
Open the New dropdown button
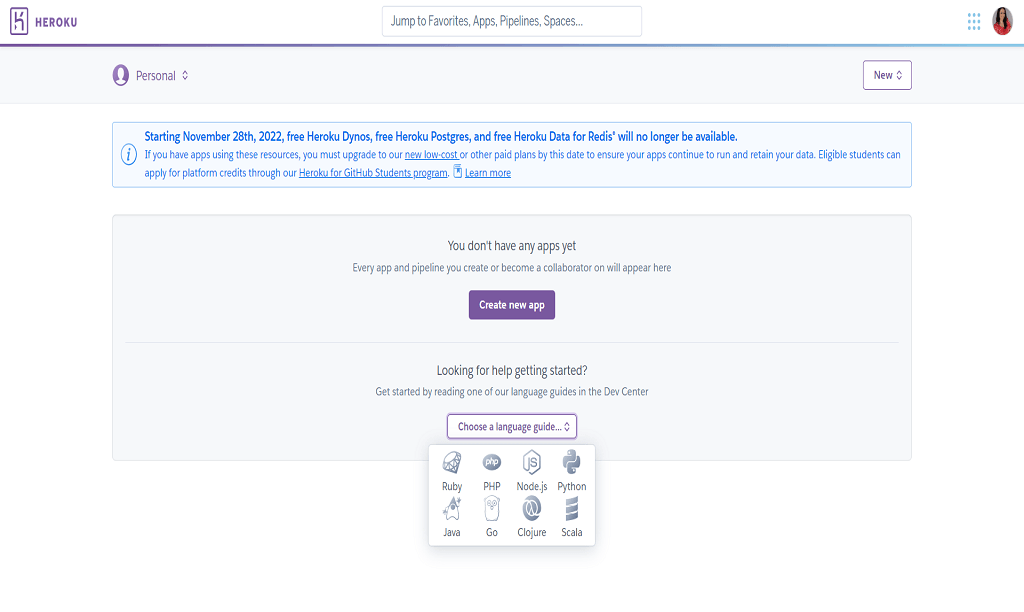pyautogui.click(x=887, y=75)
